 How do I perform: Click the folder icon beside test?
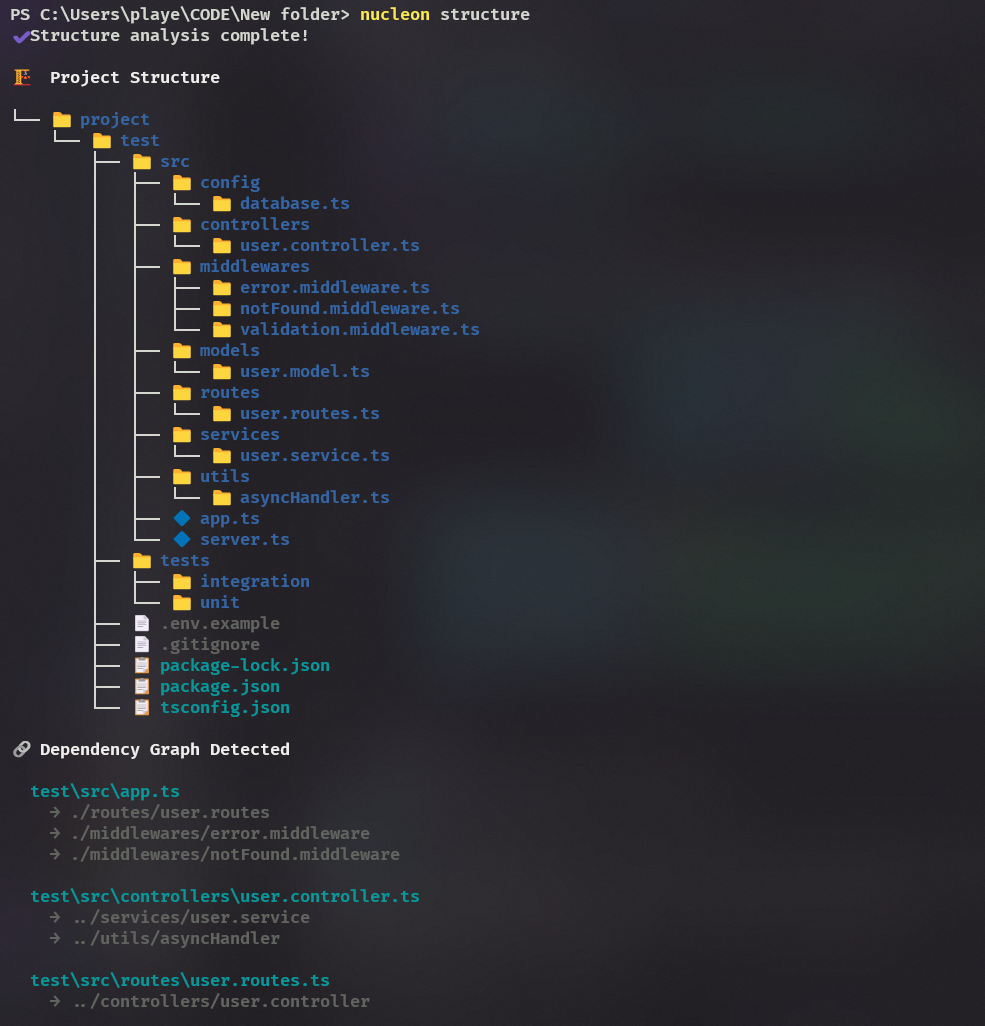point(101,141)
